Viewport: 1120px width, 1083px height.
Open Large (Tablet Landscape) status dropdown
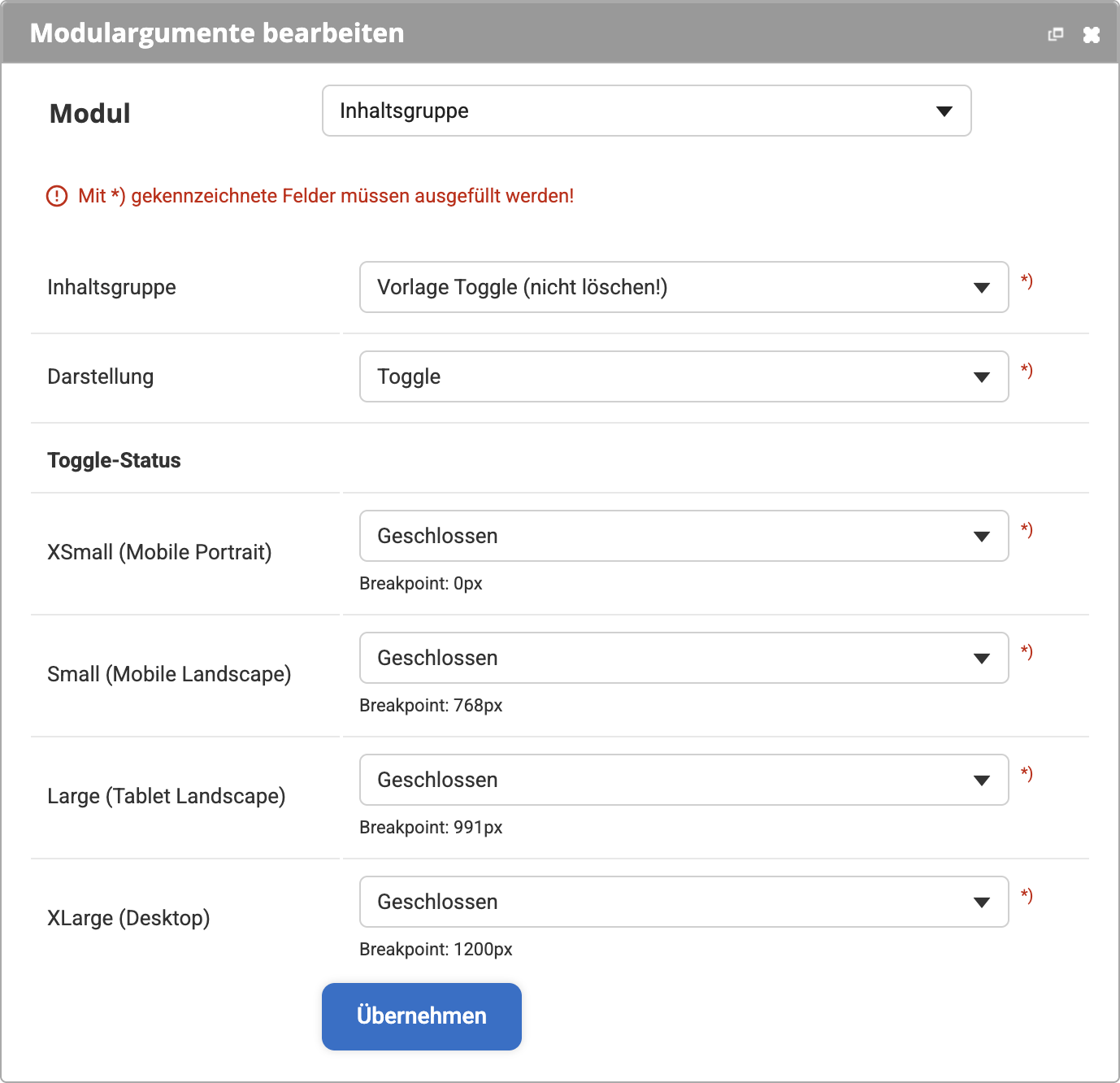tap(684, 780)
